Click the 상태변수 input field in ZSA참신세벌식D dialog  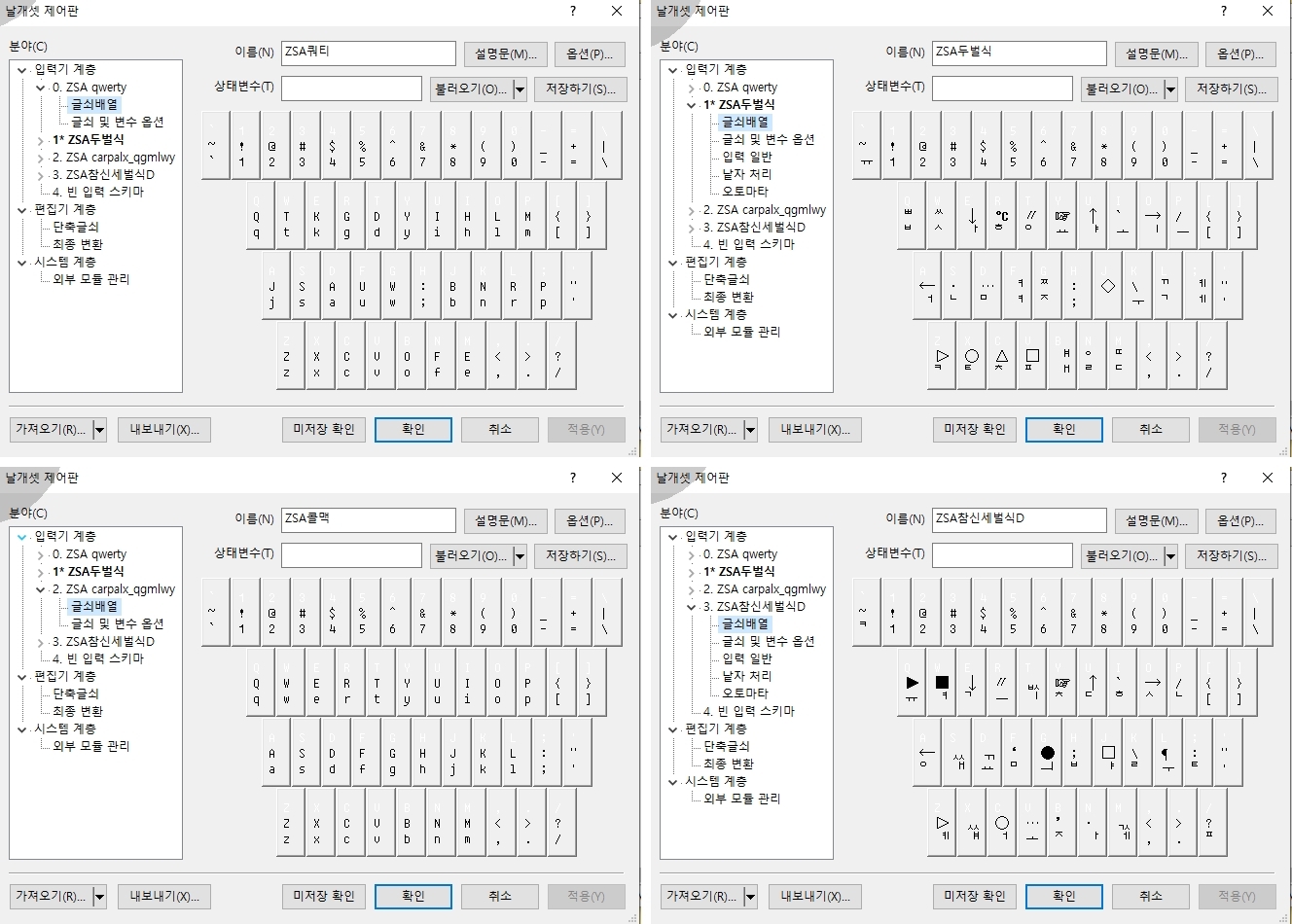coord(1002,555)
